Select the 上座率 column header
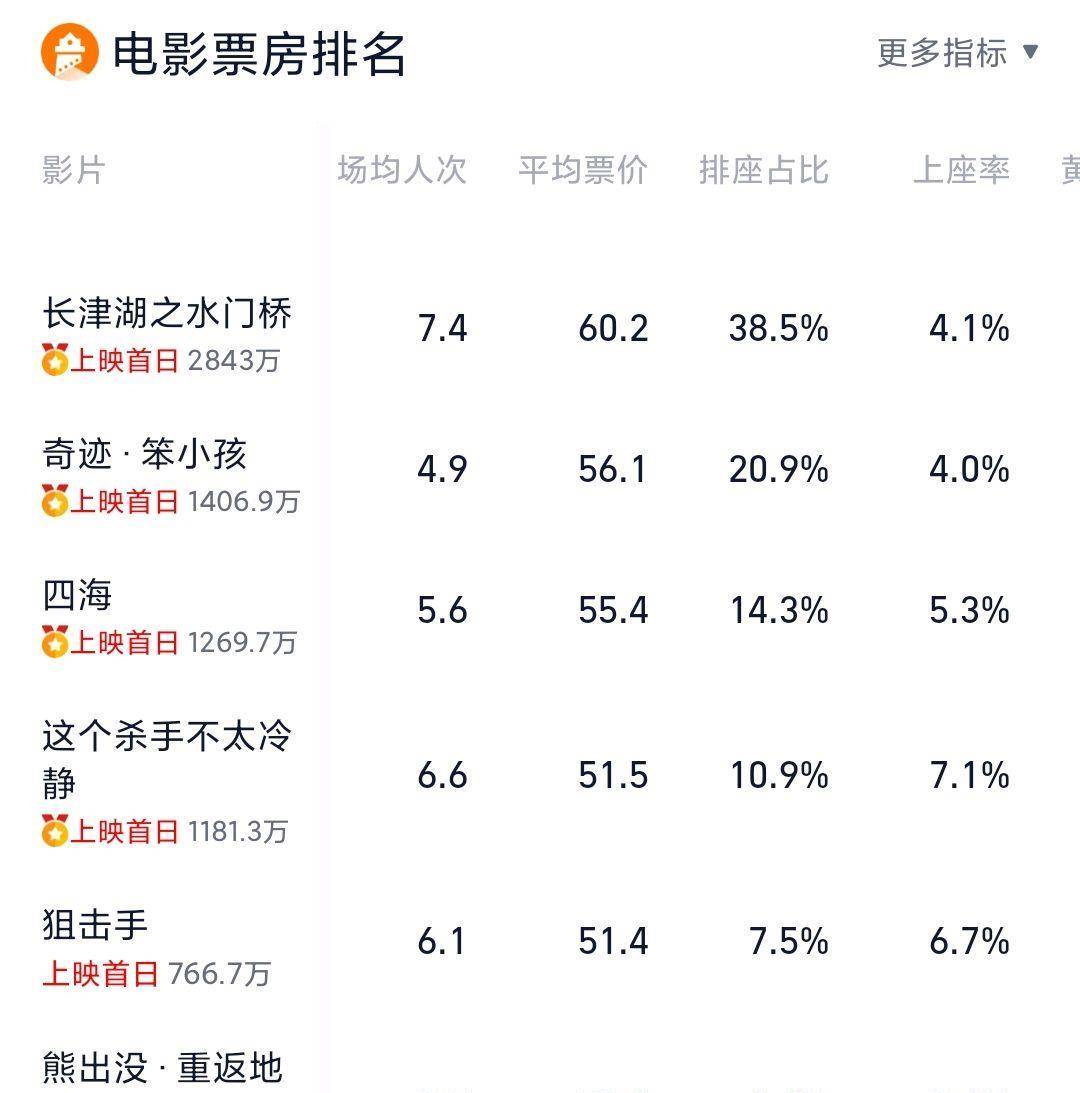 [x=961, y=170]
